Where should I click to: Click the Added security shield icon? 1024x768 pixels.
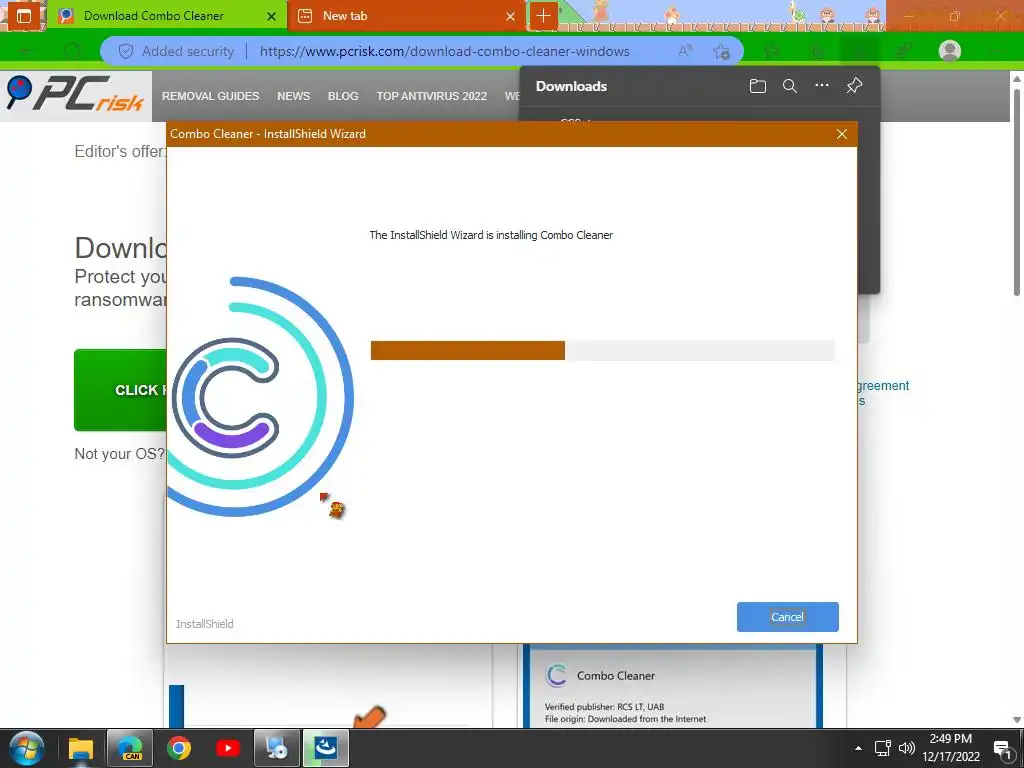125,51
